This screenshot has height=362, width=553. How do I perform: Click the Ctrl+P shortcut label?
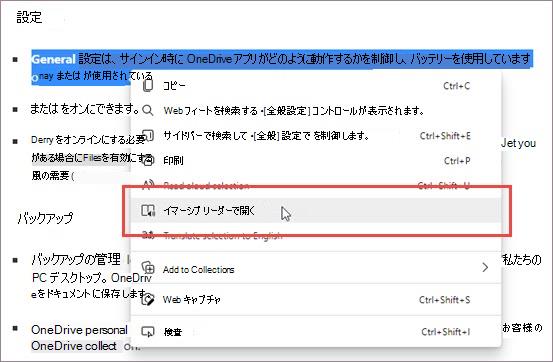point(457,161)
